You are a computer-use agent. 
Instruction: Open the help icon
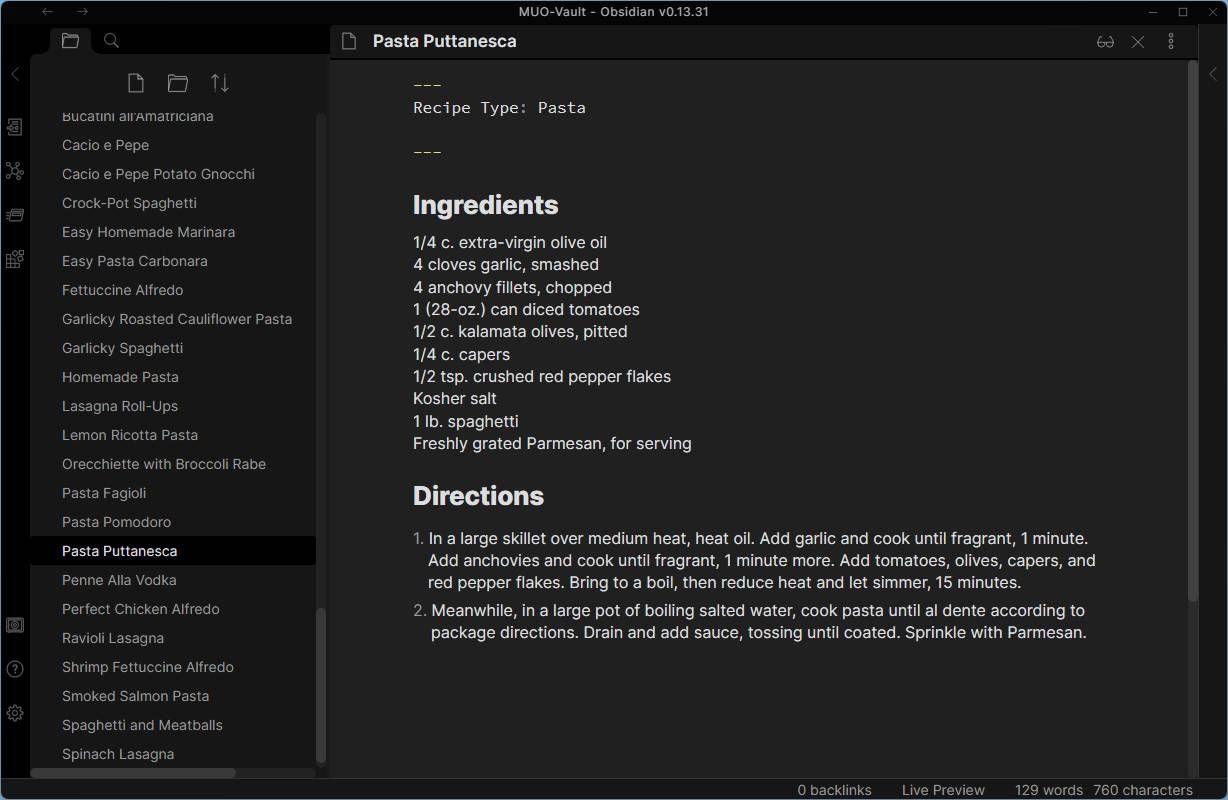[14, 669]
